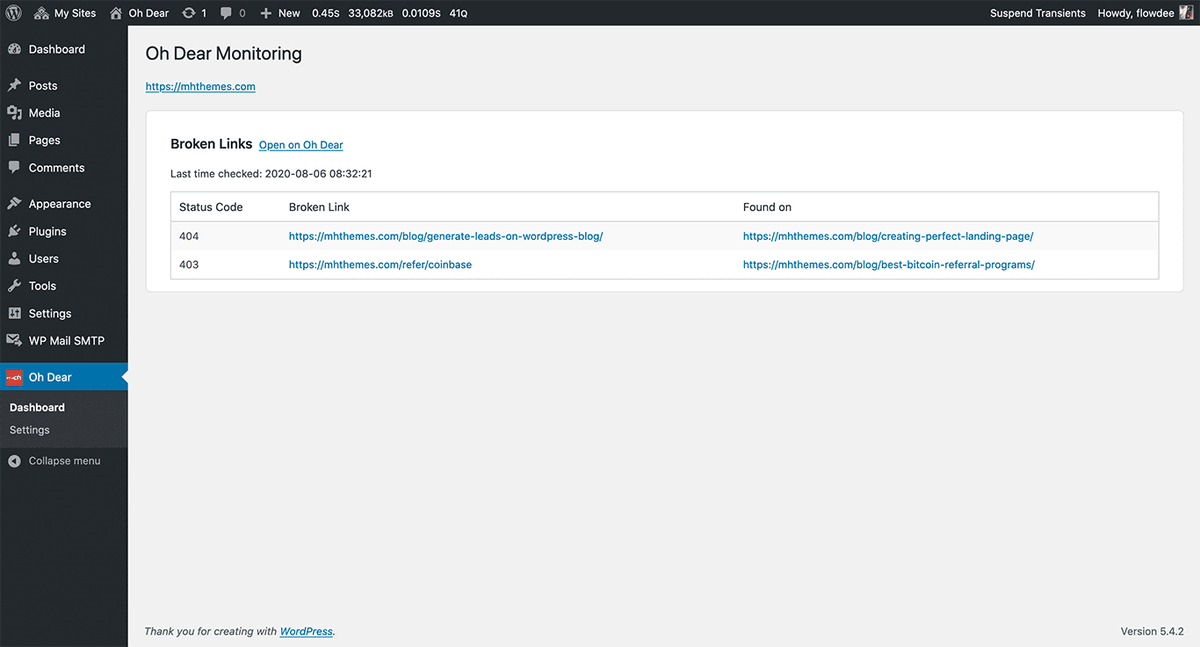The image size is (1200, 647).
Task: Click the flowdee user avatar
Action: (x=1186, y=13)
